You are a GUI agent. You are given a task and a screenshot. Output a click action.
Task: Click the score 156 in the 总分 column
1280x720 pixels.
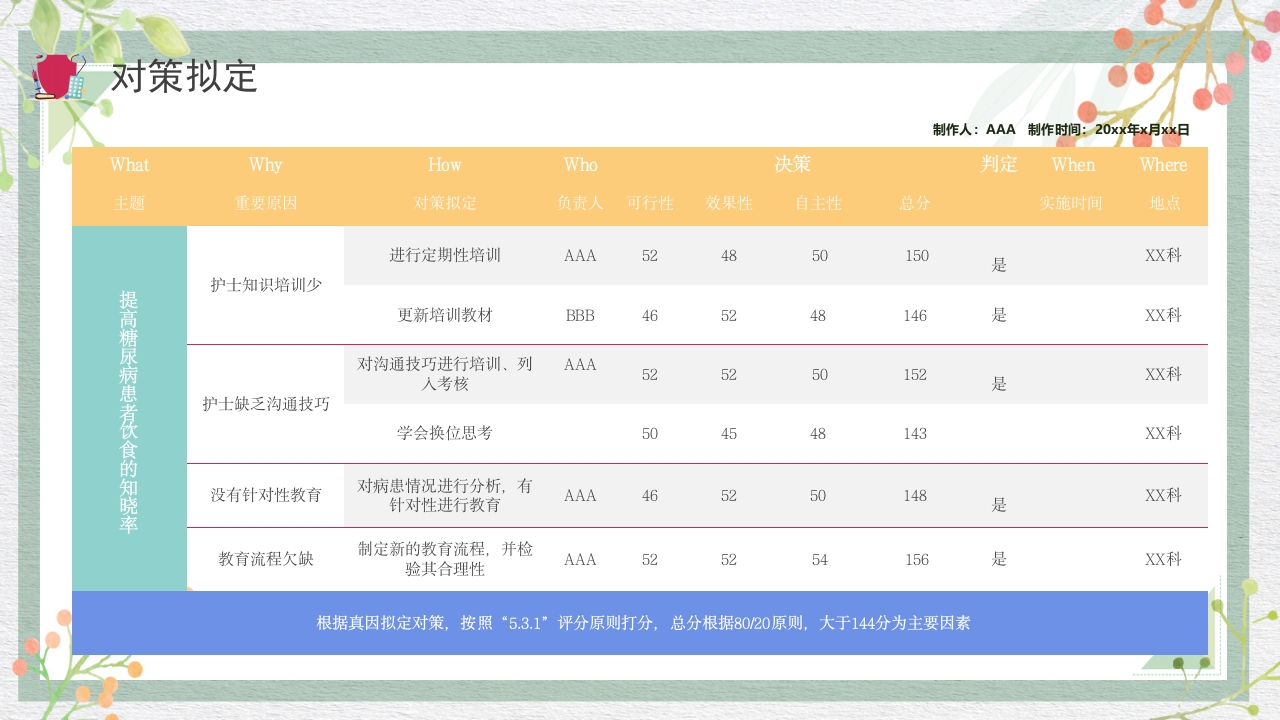pyautogui.click(x=915, y=560)
